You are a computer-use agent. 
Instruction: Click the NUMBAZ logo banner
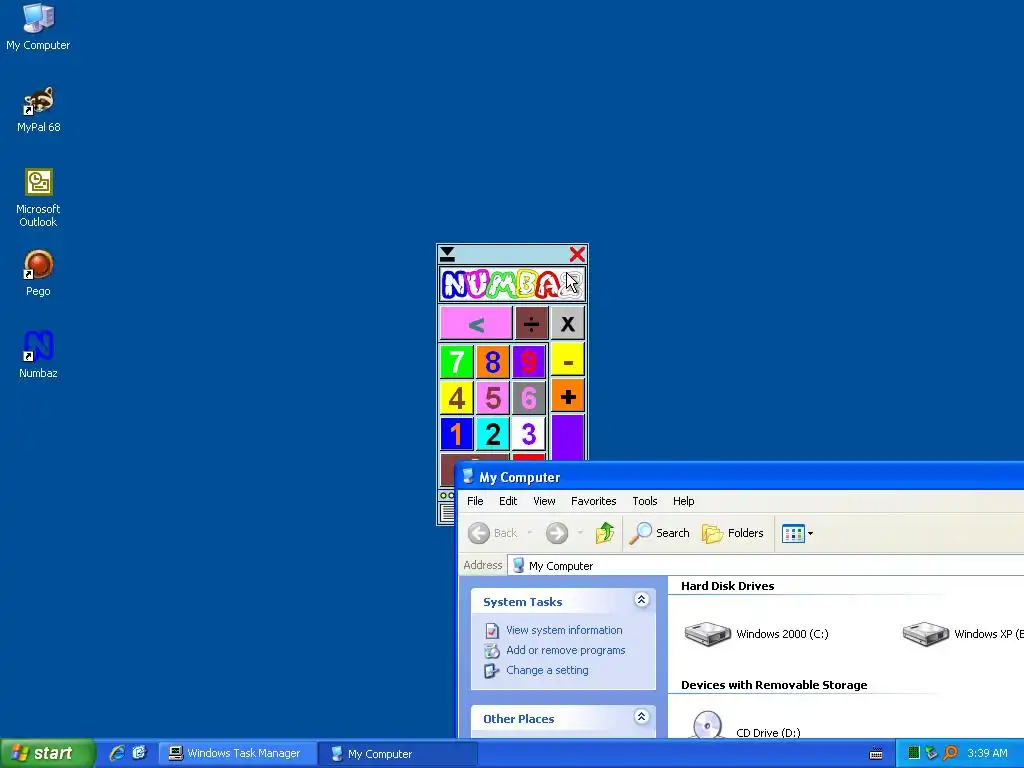coord(512,284)
